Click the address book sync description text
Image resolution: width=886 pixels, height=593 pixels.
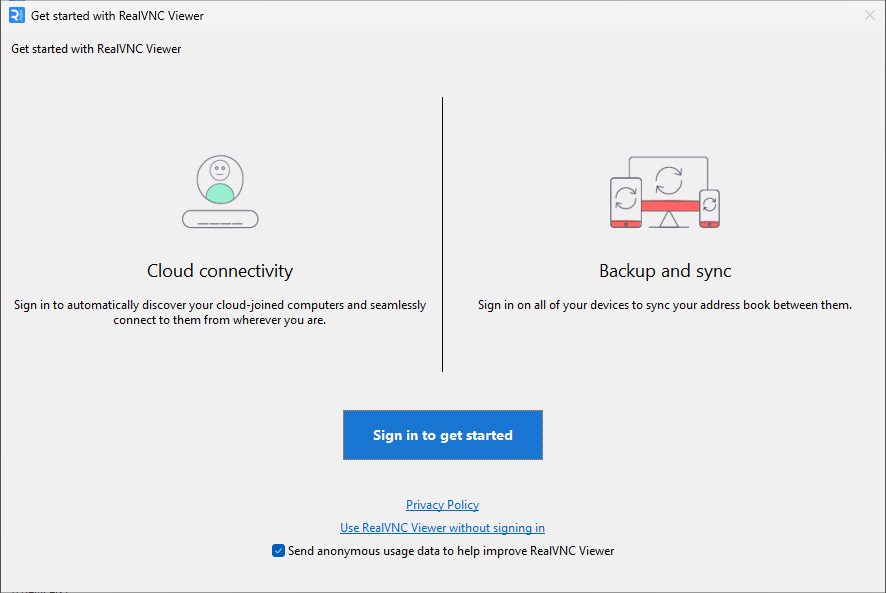click(x=665, y=305)
